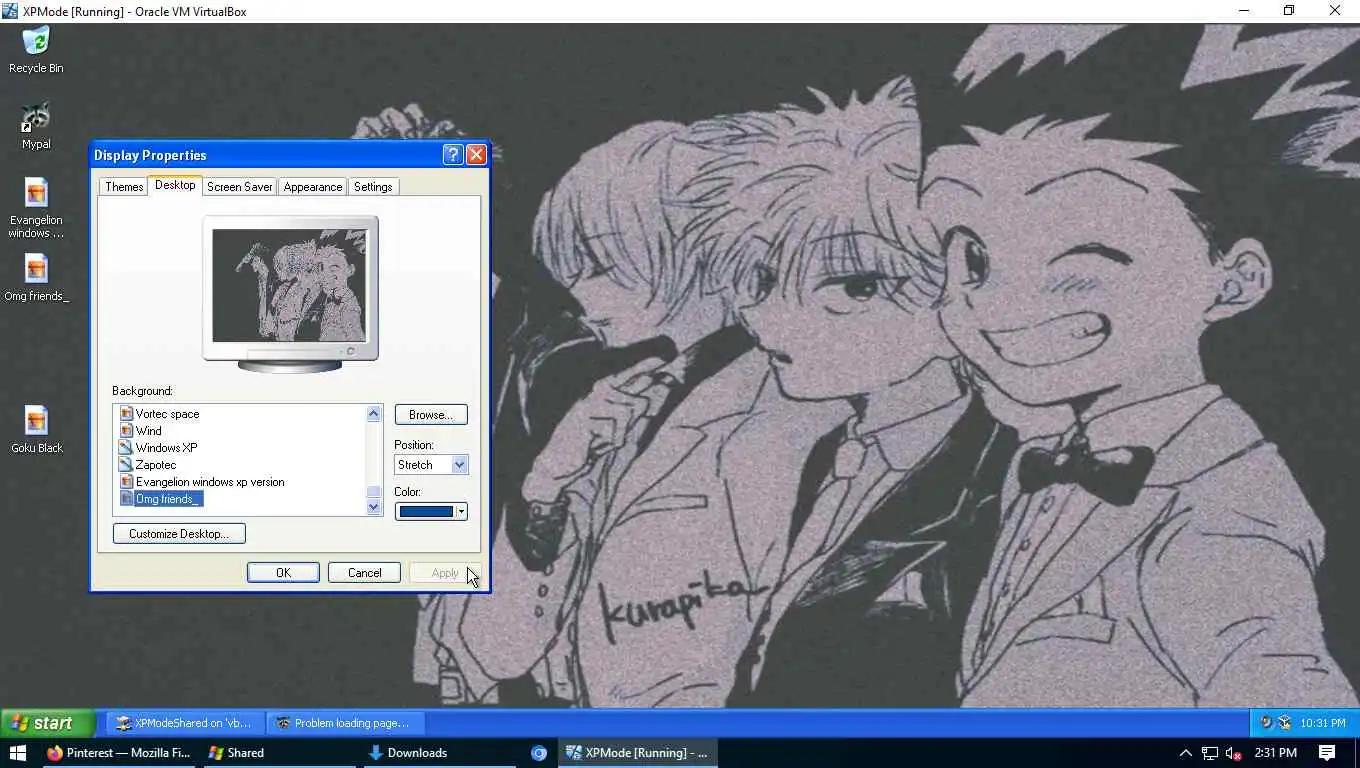Click the file icon beside Wind

(x=126, y=431)
